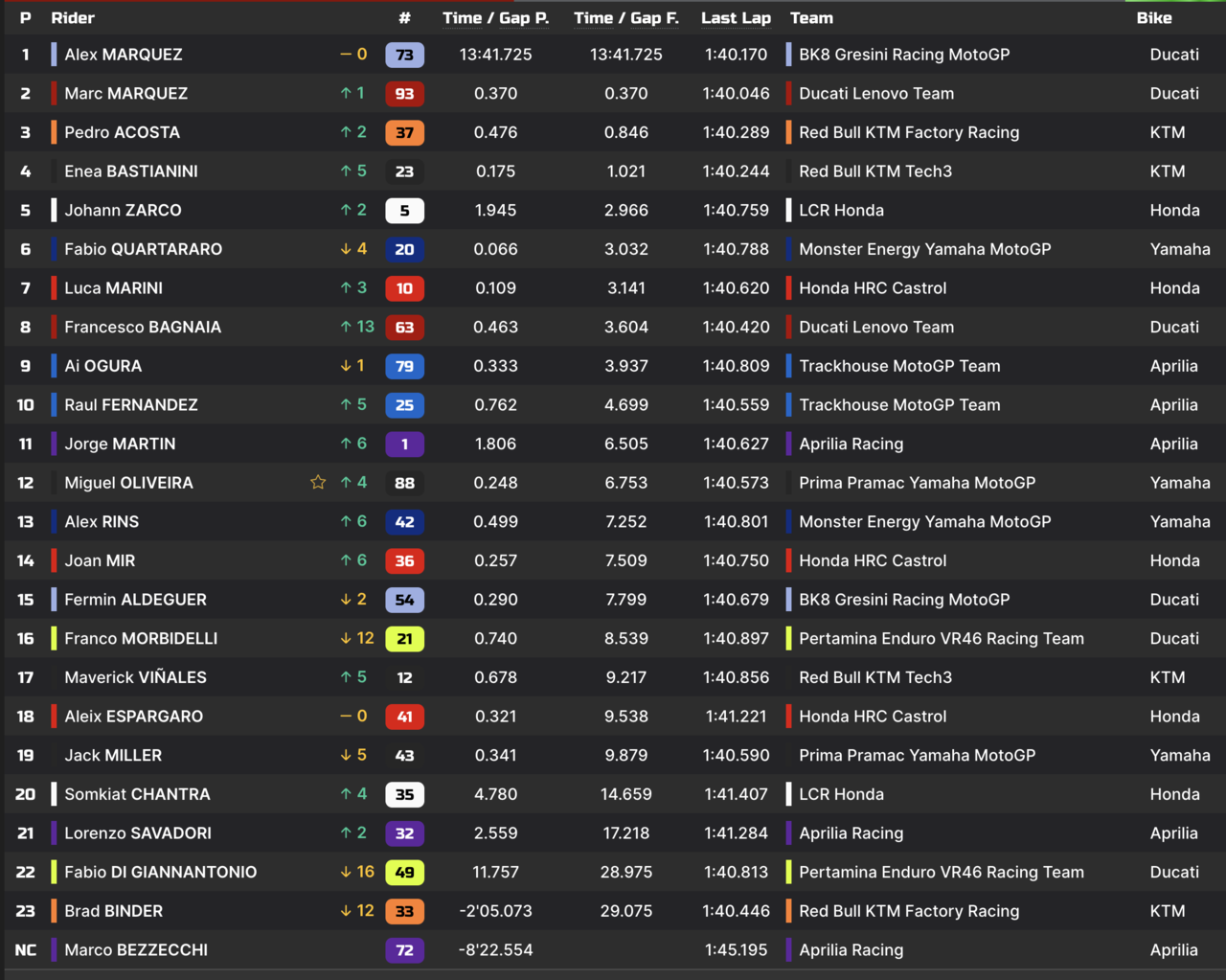Sort by Last Lap column header
The height and width of the screenshot is (980, 1226).
point(736,18)
